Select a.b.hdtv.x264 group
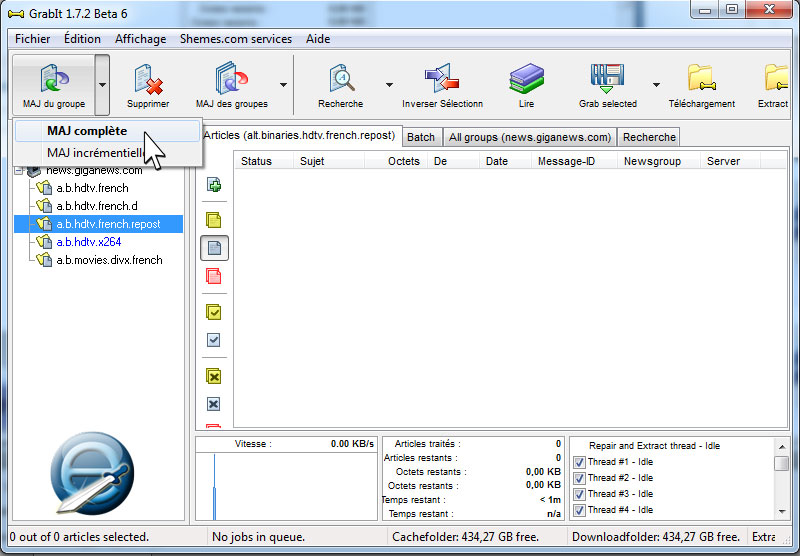This screenshot has height=556, width=800. [88, 242]
